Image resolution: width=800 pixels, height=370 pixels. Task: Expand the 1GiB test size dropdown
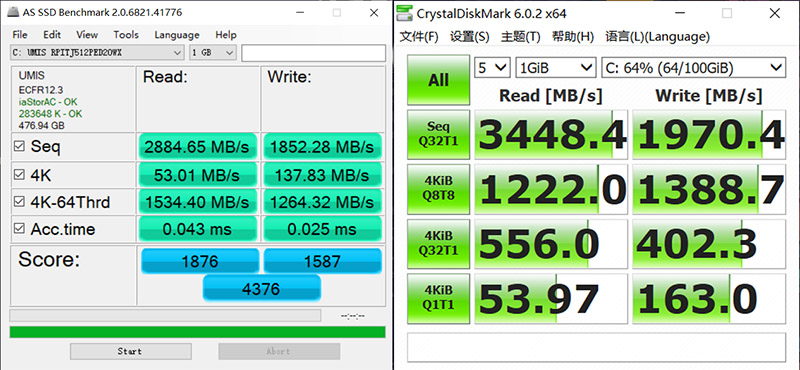tap(556, 67)
